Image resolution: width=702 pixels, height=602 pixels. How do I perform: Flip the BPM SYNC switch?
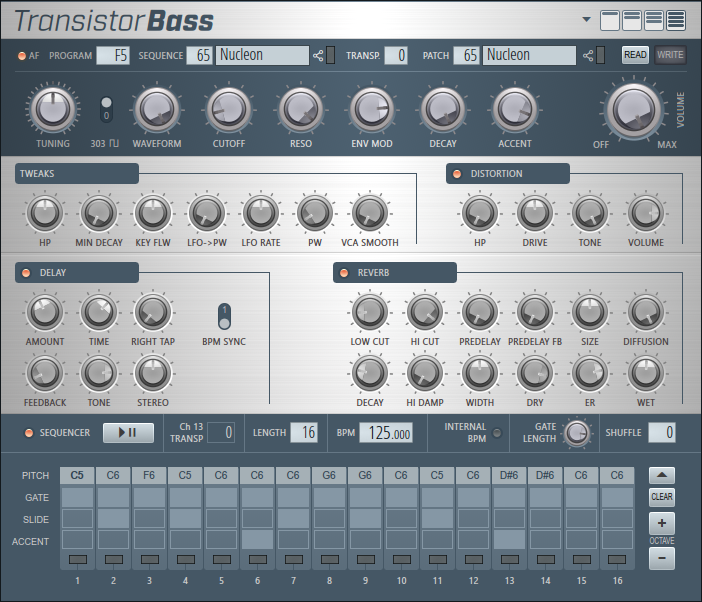225,316
